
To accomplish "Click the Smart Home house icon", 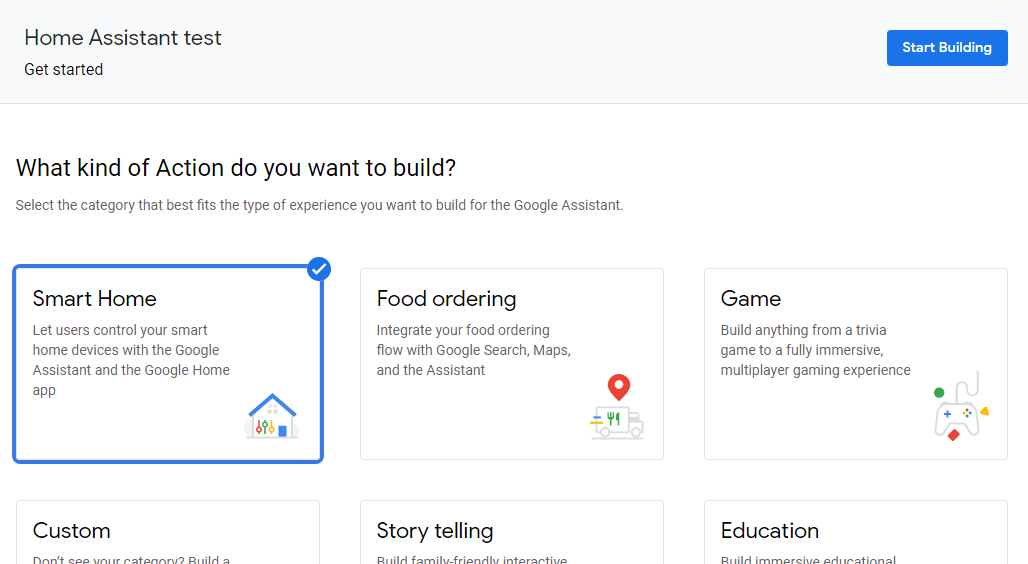I will click(272, 416).
